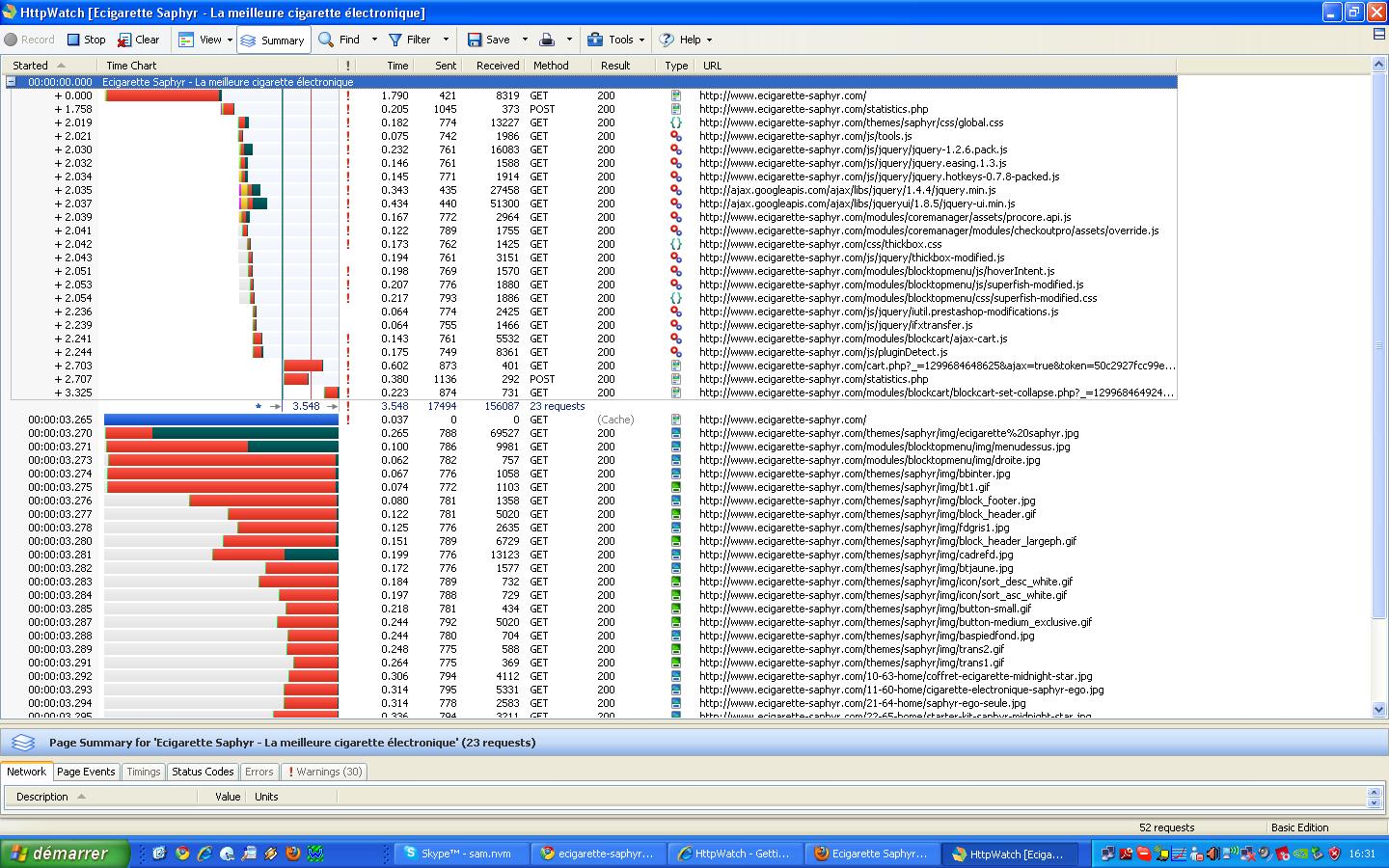Screen dimensions: 1389x868
Task: Click the Print icon
Action: click(547, 40)
